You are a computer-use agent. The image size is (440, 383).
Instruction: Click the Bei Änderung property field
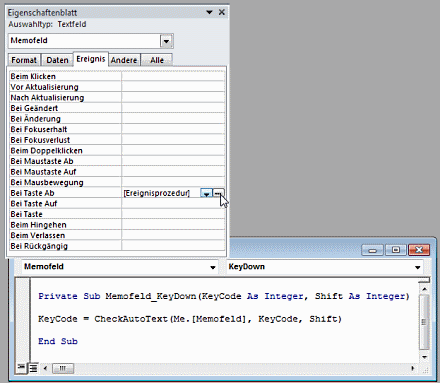(173, 119)
